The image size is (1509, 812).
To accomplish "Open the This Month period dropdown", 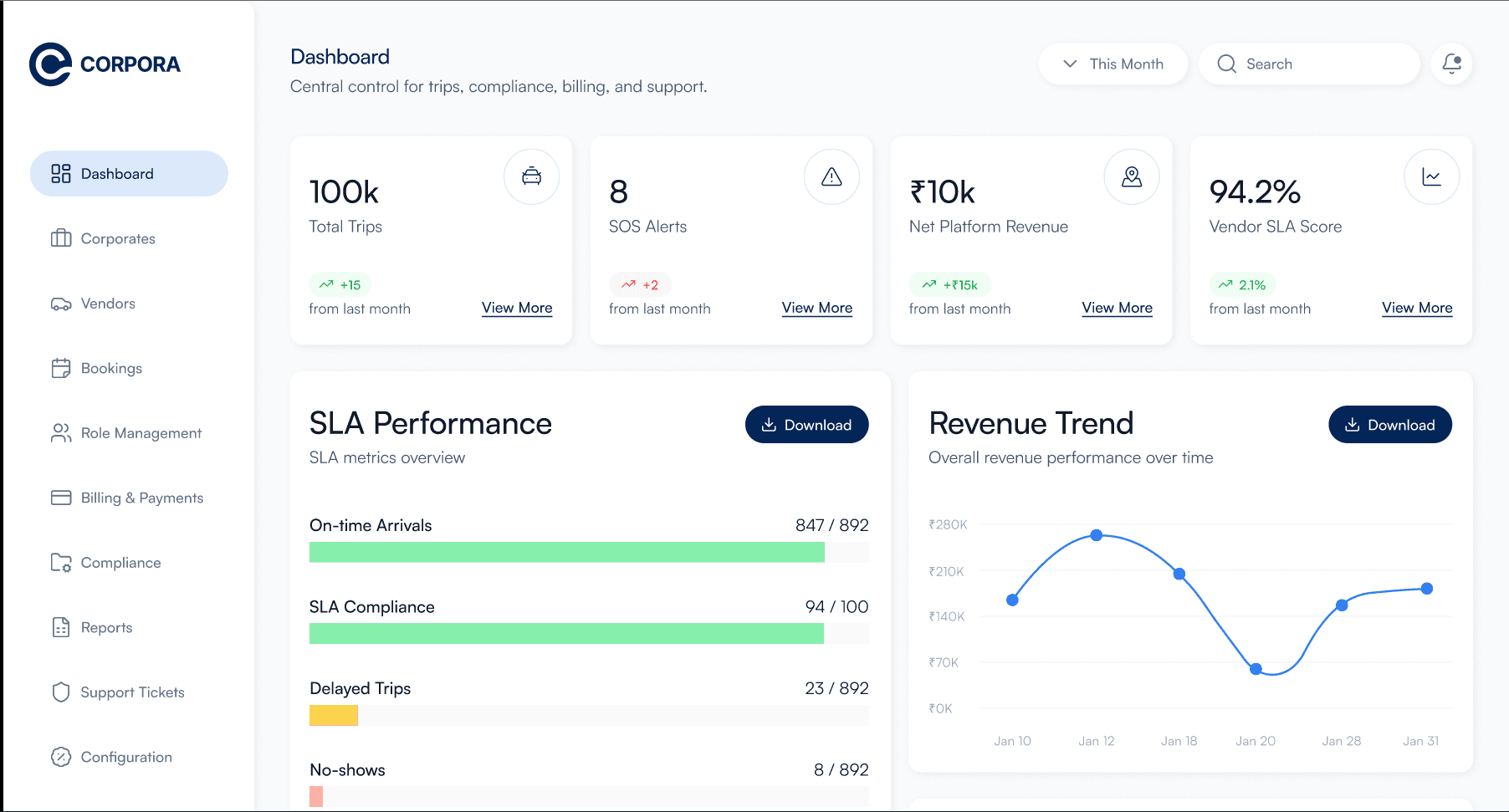I will point(1113,64).
